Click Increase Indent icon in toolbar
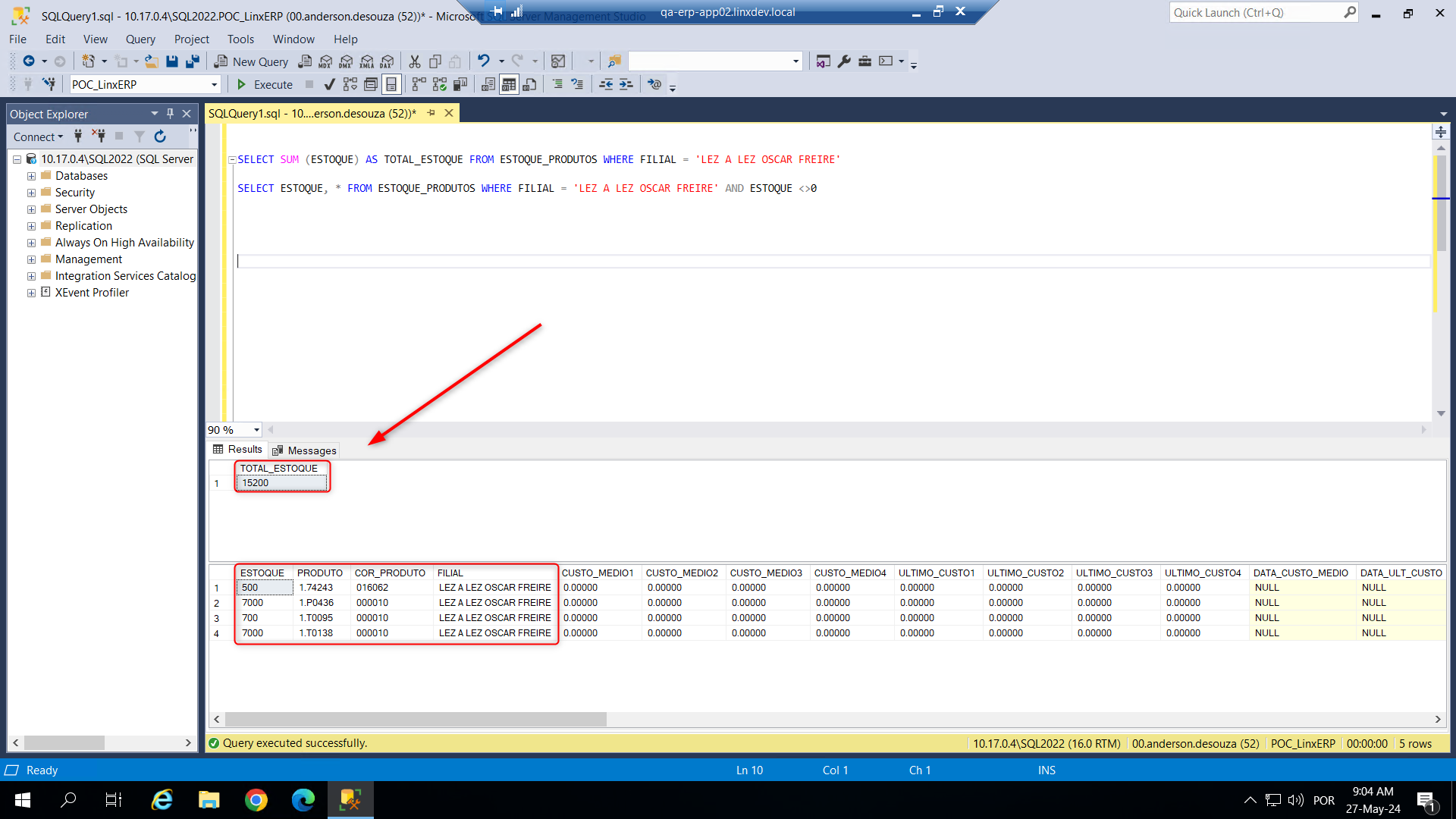 pyautogui.click(x=626, y=84)
